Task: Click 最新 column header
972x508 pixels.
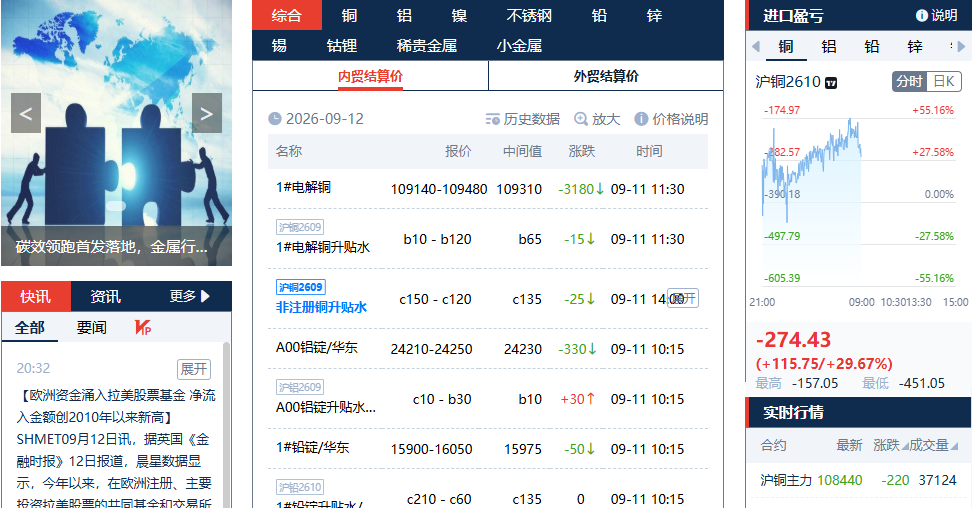Action: 849,445
